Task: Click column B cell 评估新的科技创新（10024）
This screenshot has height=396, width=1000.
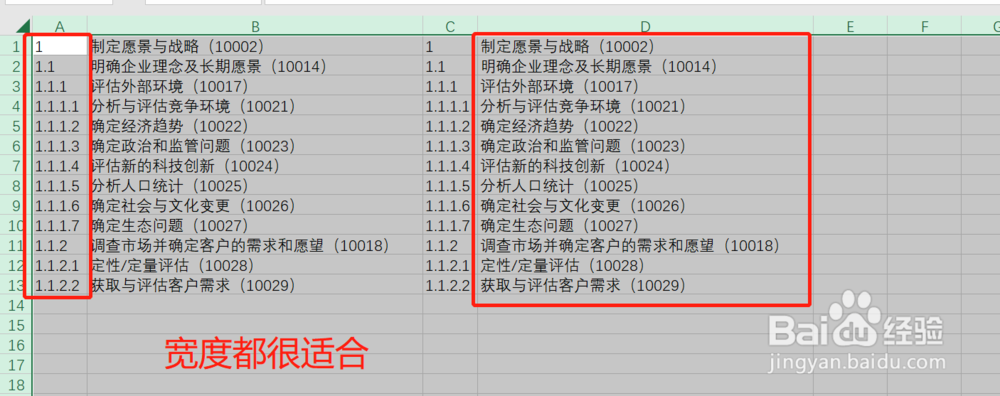Action: [255, 166]
